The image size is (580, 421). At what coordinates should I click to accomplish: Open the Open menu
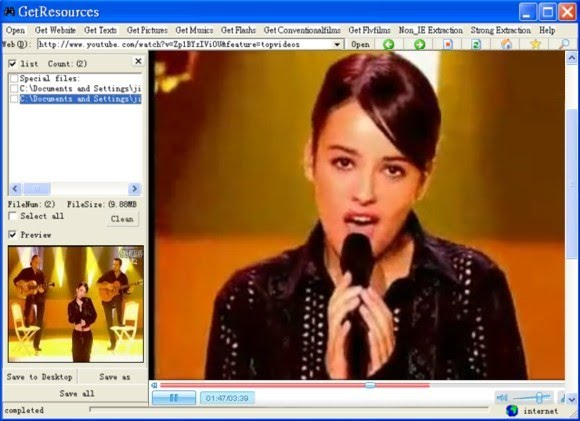15,30
